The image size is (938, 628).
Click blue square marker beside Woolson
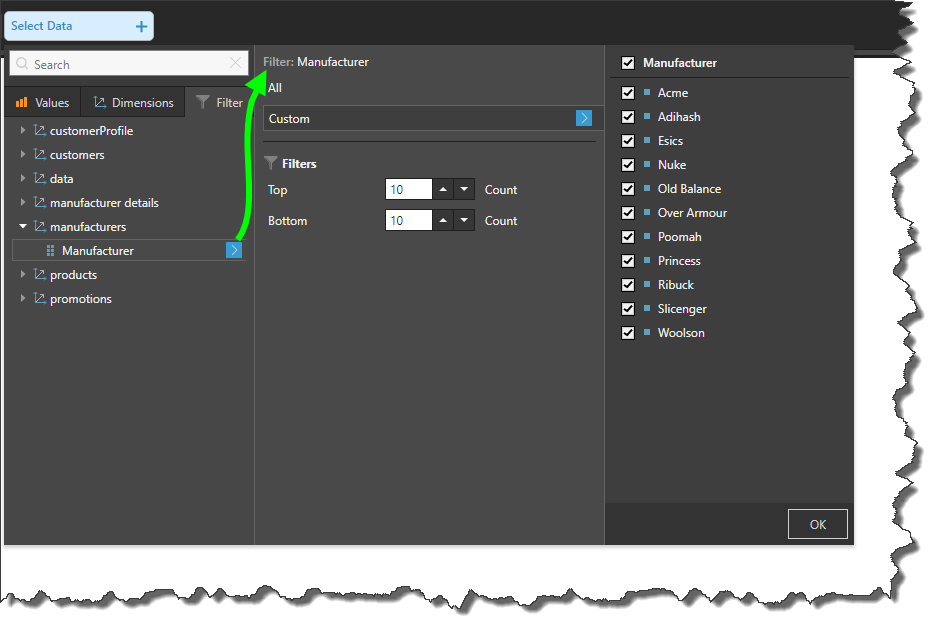coord(647,332)
